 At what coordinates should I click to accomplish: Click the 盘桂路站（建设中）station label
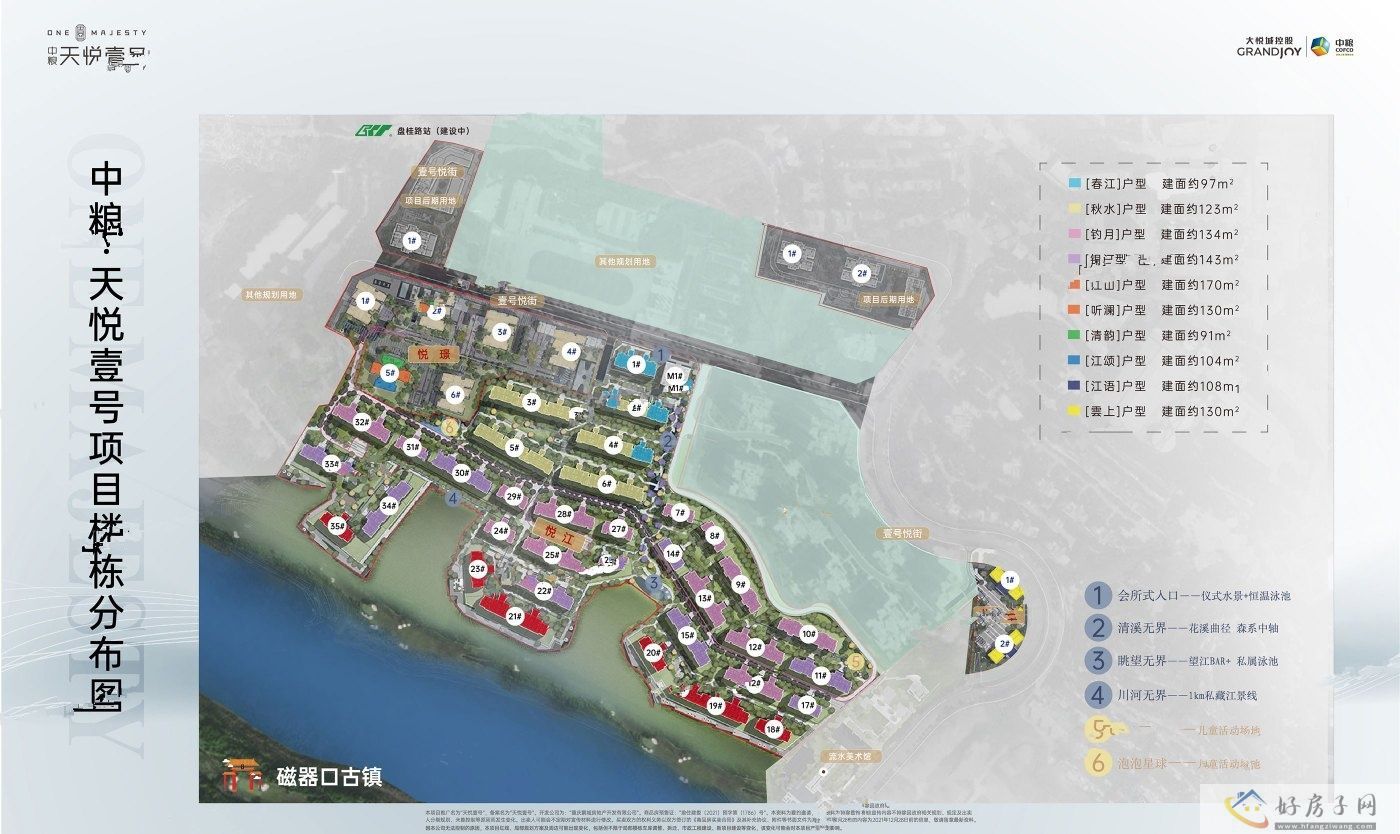tap(433, 130)
